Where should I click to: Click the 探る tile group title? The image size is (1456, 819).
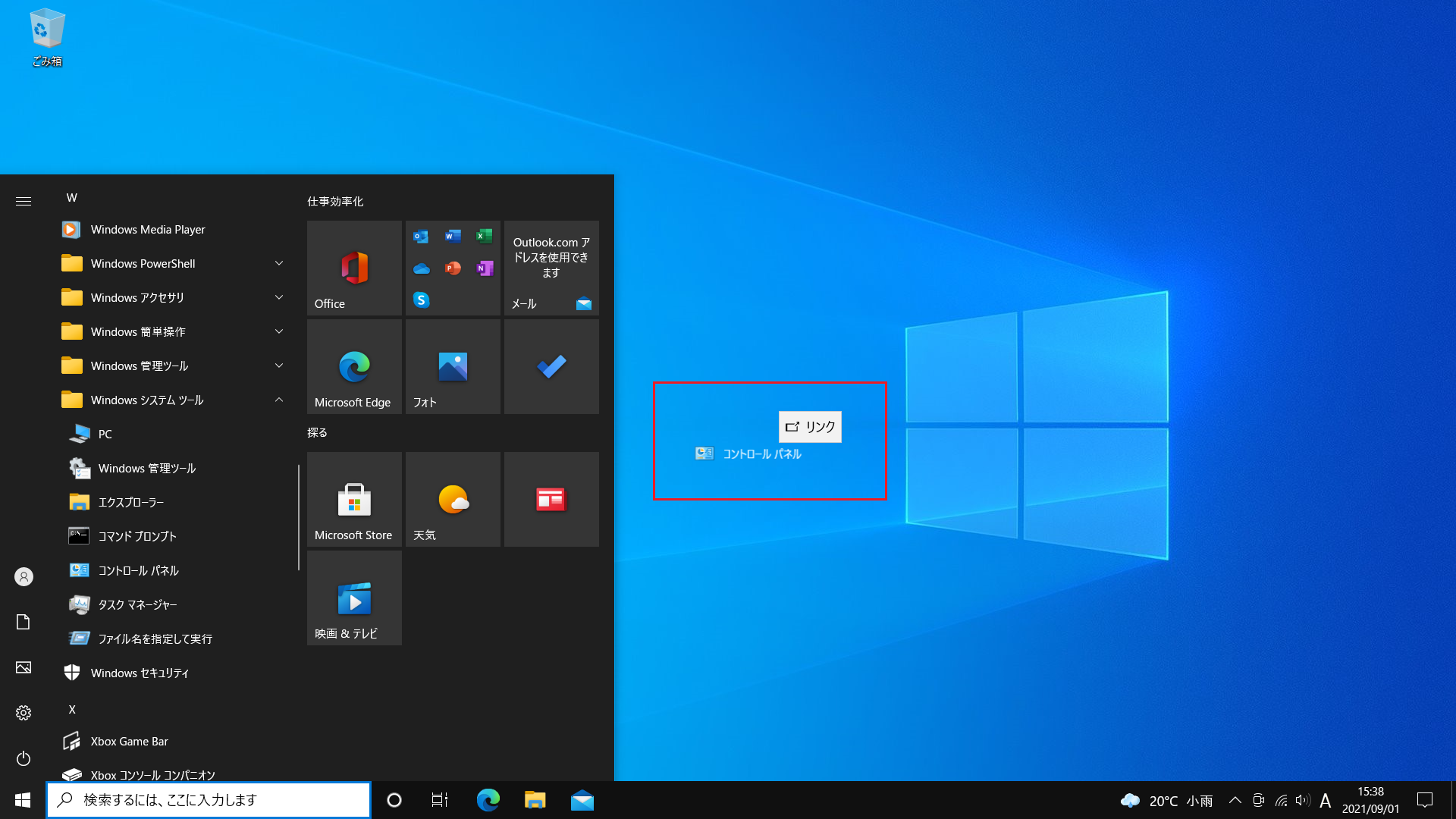317,432
